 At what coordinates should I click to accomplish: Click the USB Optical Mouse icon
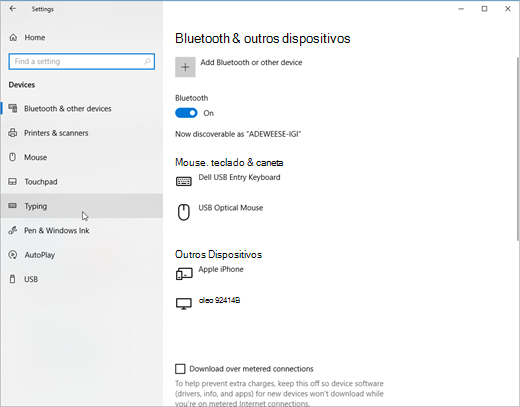(x=184, y=212)
